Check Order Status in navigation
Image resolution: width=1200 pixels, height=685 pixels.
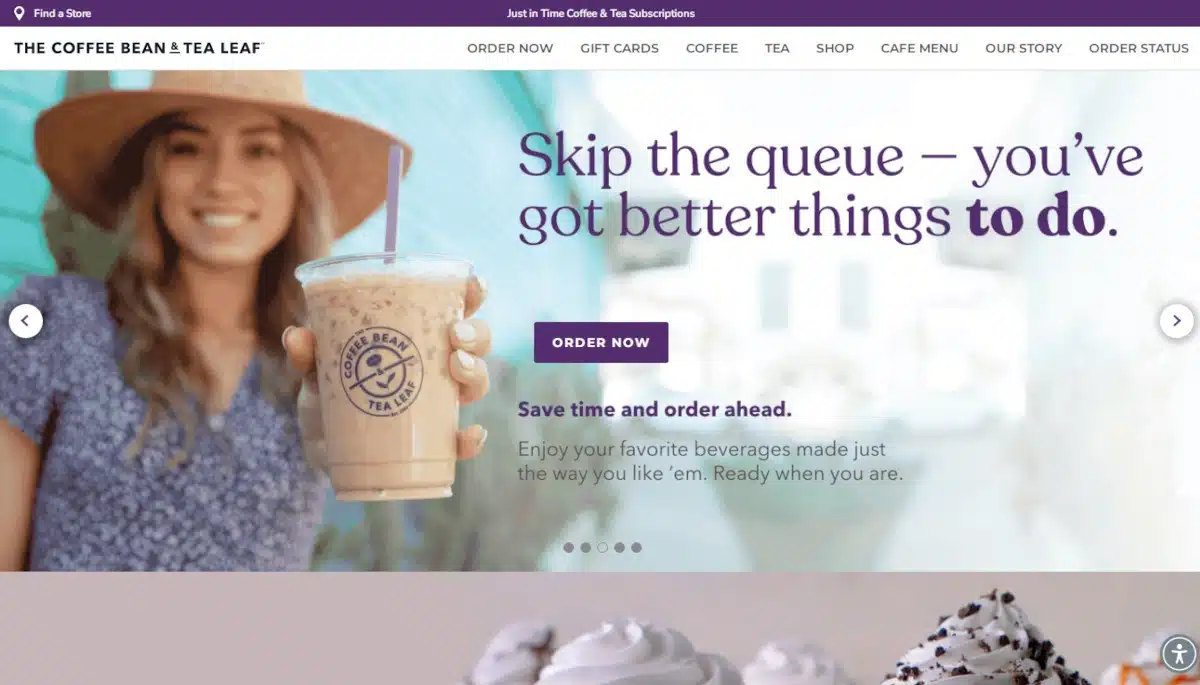1139,48
